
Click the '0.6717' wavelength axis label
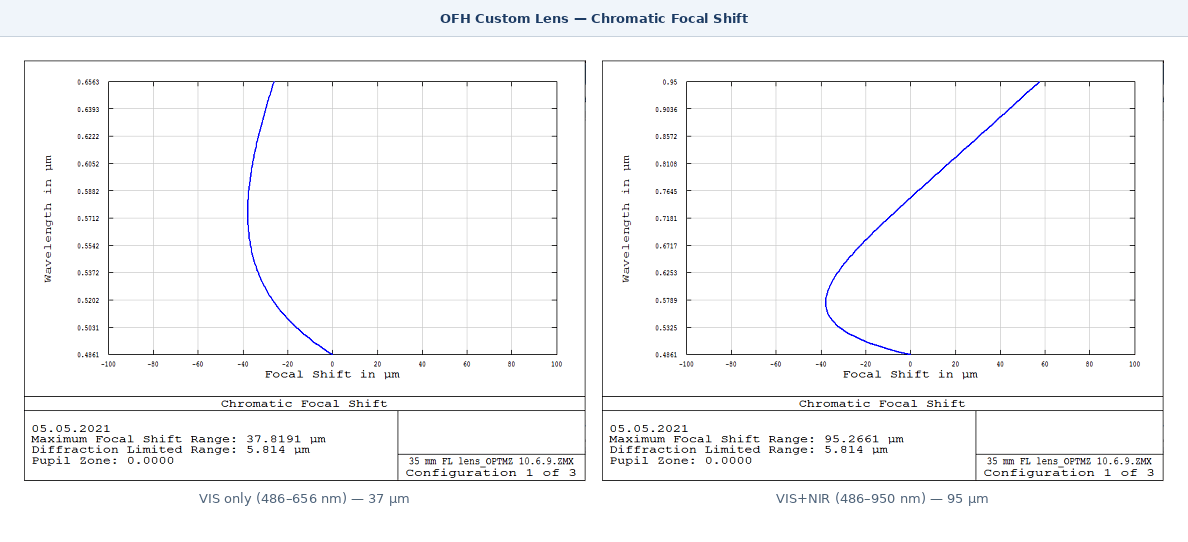click(x=666, y=246)
